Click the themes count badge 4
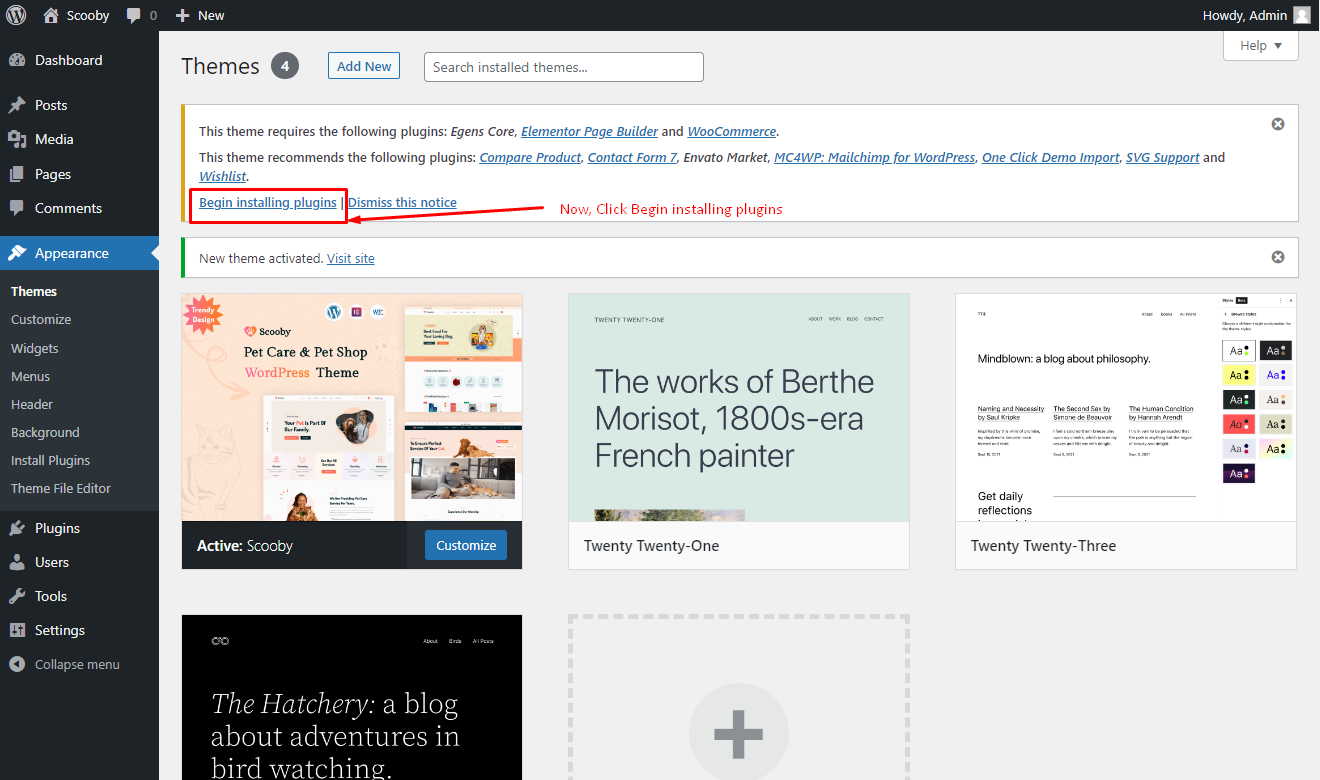 (284, 66)
